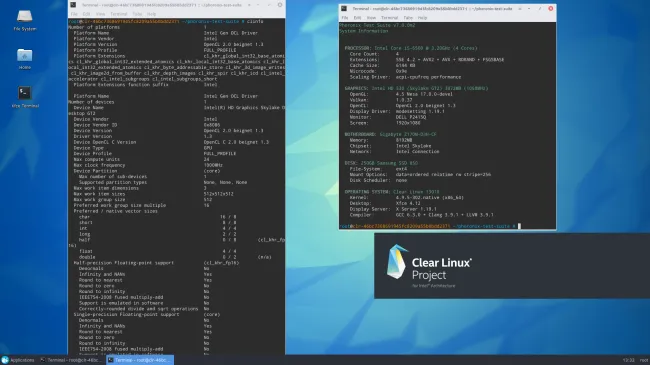Click 'Max compute units' line
The width and height of the screenshot is (650, 365).
[x=141, y=159]
